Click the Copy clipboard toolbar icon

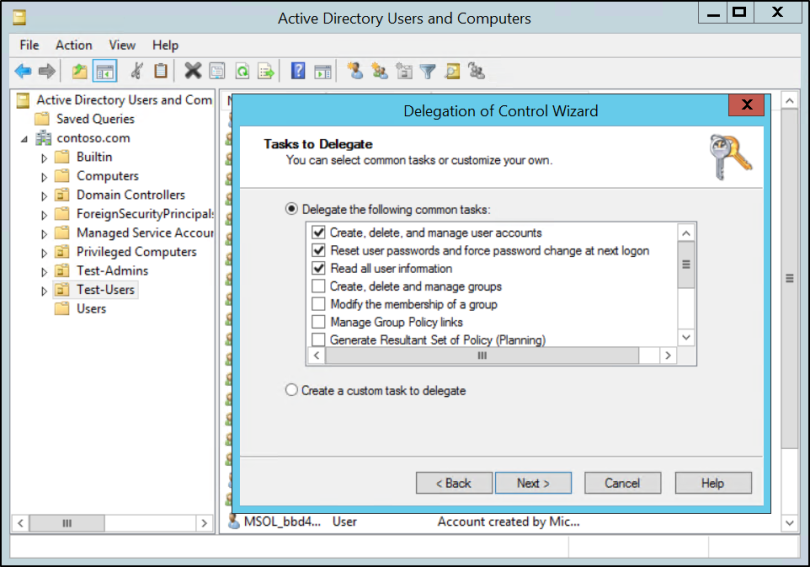tap(161, 71)
